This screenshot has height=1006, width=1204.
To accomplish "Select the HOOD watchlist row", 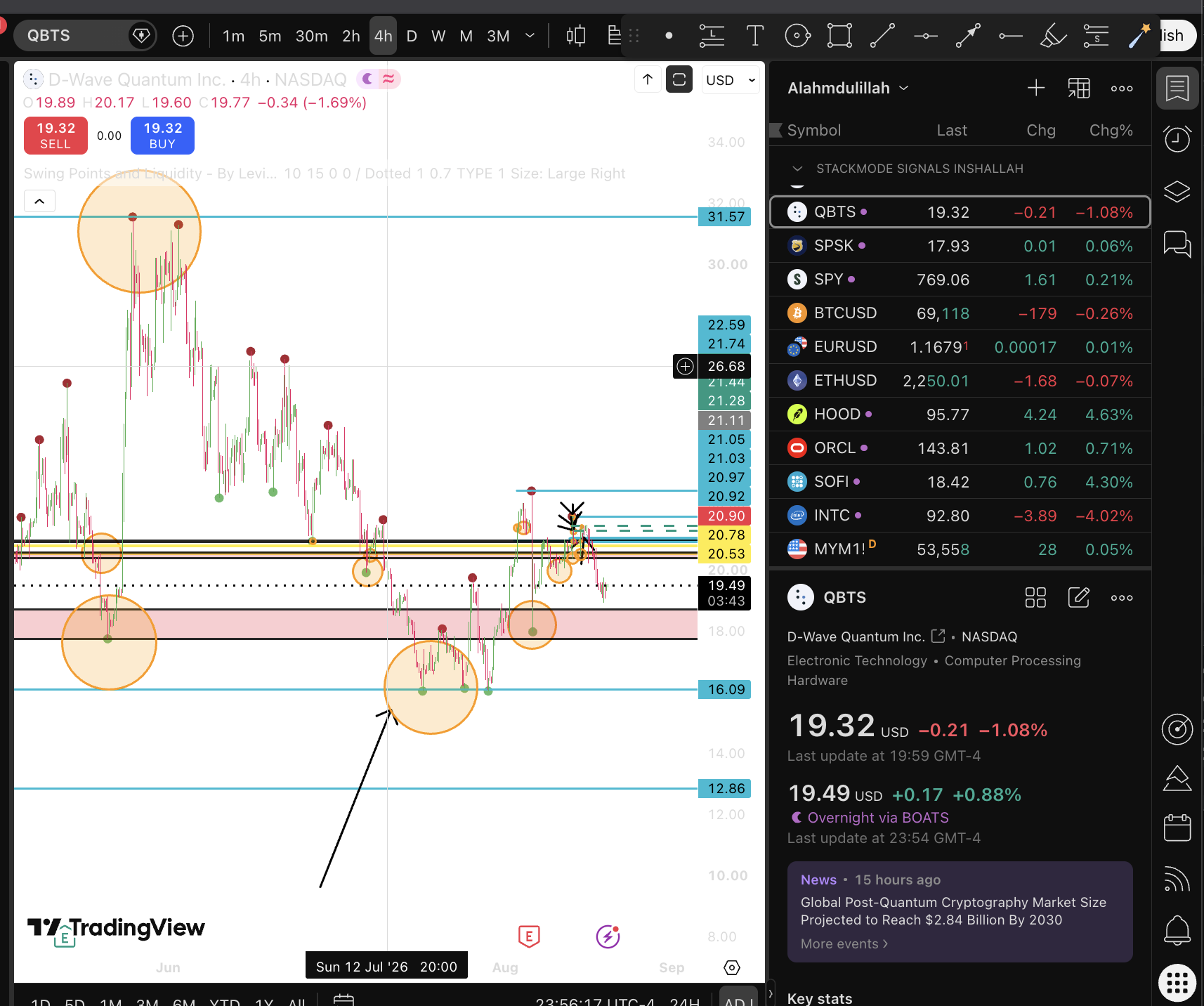I will click(960, 414).
